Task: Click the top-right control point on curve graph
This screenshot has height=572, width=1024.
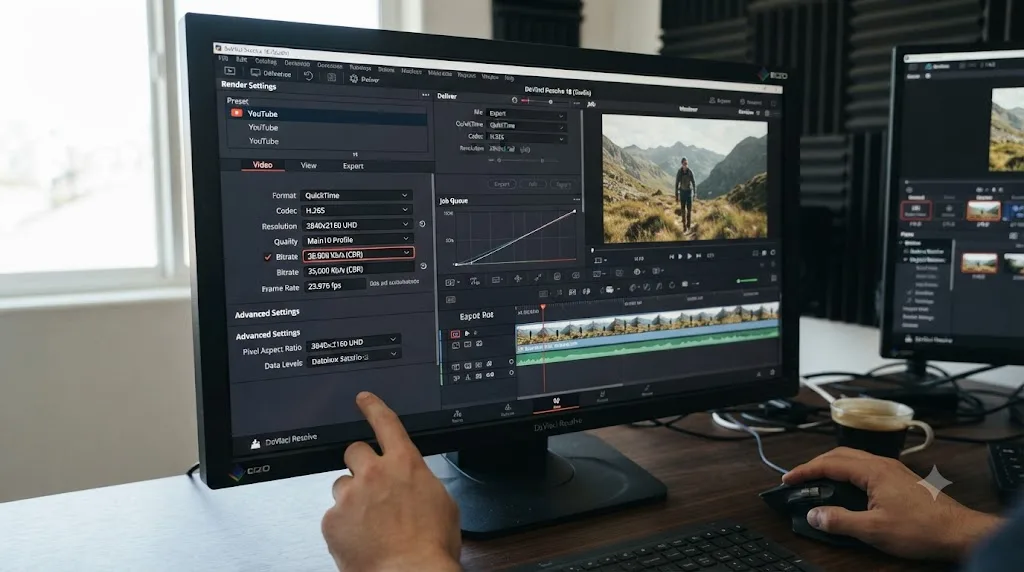Action: (575, 211)
